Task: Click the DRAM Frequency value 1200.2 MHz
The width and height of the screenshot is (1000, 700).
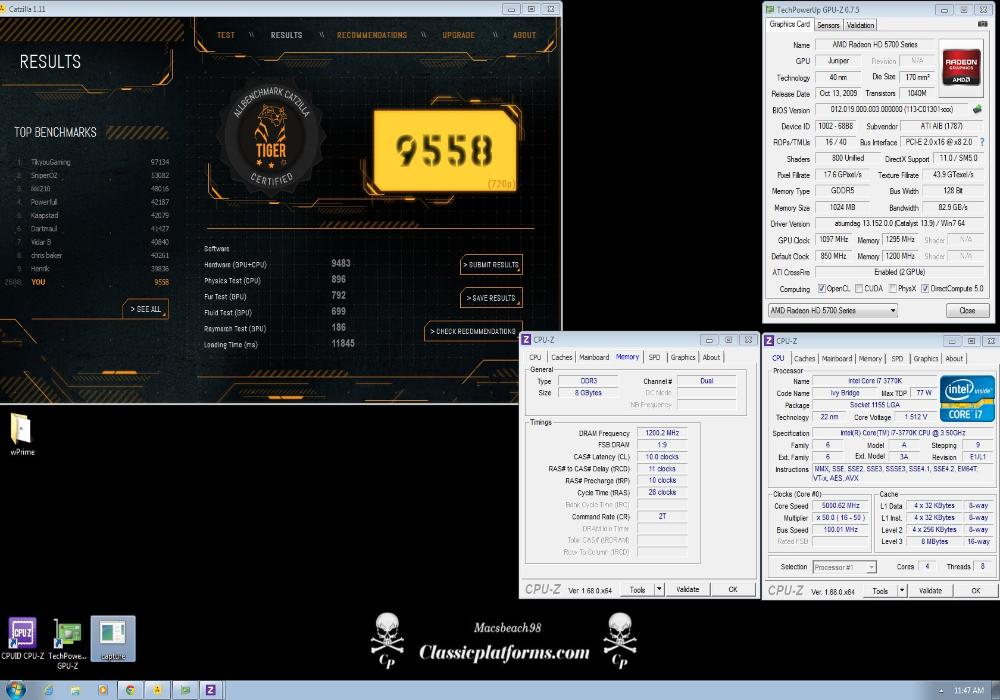Action: [662, 433]
